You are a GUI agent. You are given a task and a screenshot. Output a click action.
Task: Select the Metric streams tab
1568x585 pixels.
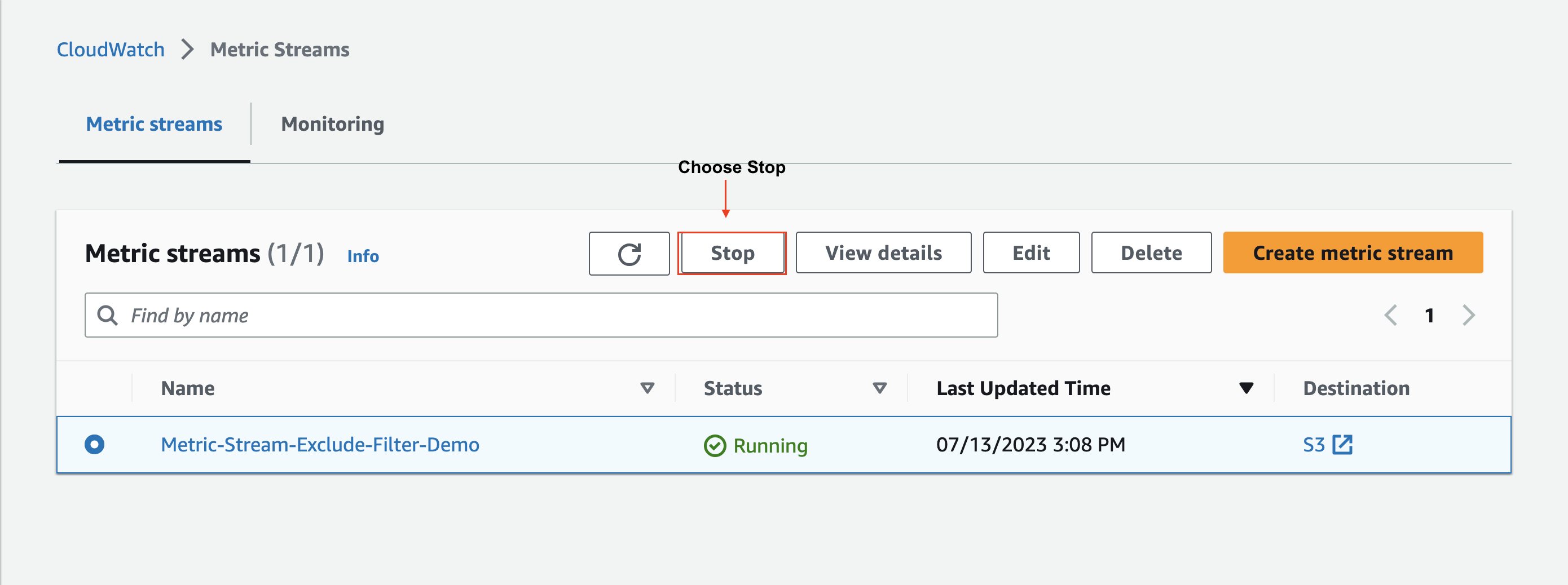[x=154, y=123]
